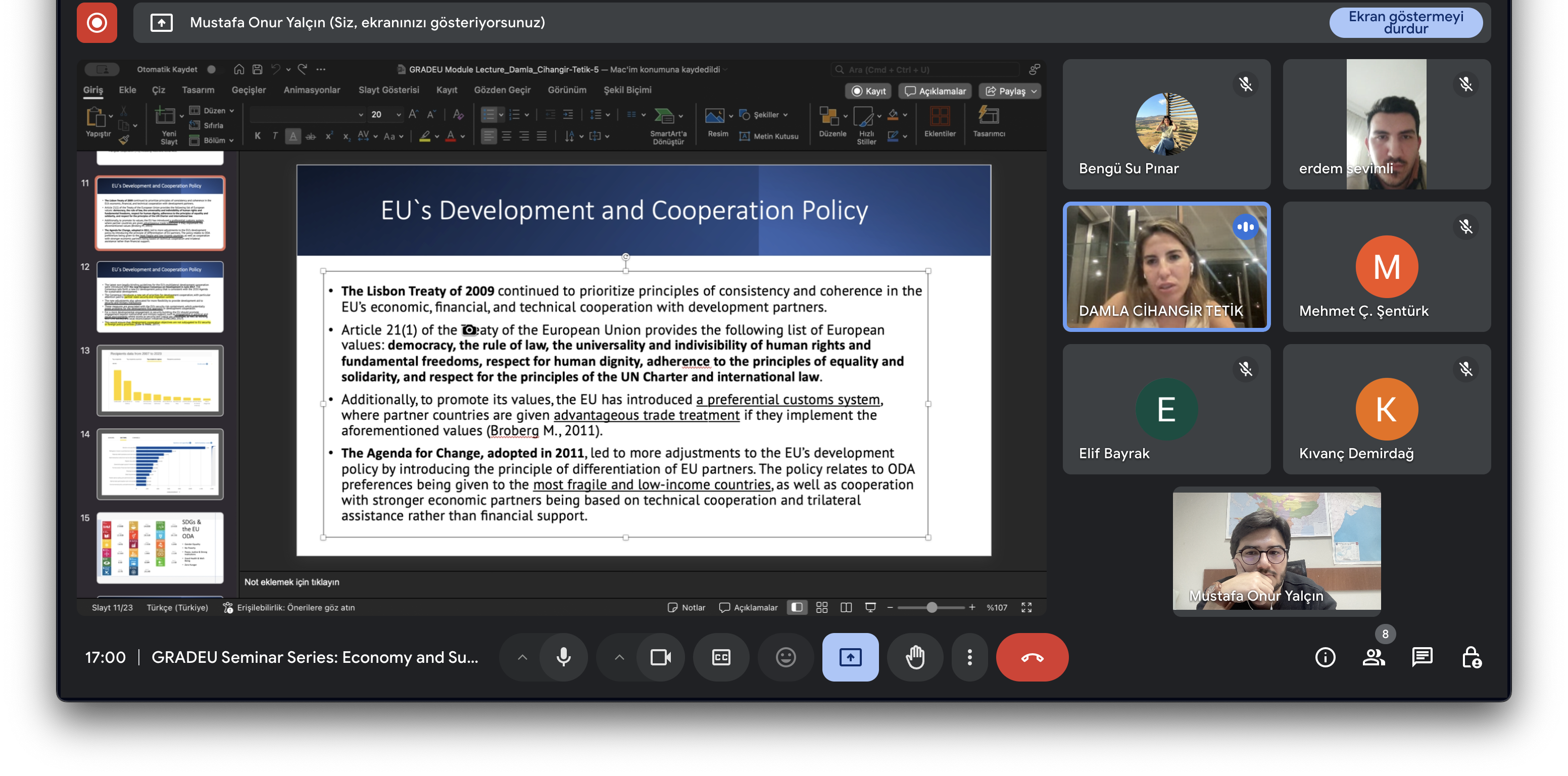The width and height of the screenshot is (1568, 776).
Task: Click Ekran göstermeyi durdur button
Action: [1405, 23]
